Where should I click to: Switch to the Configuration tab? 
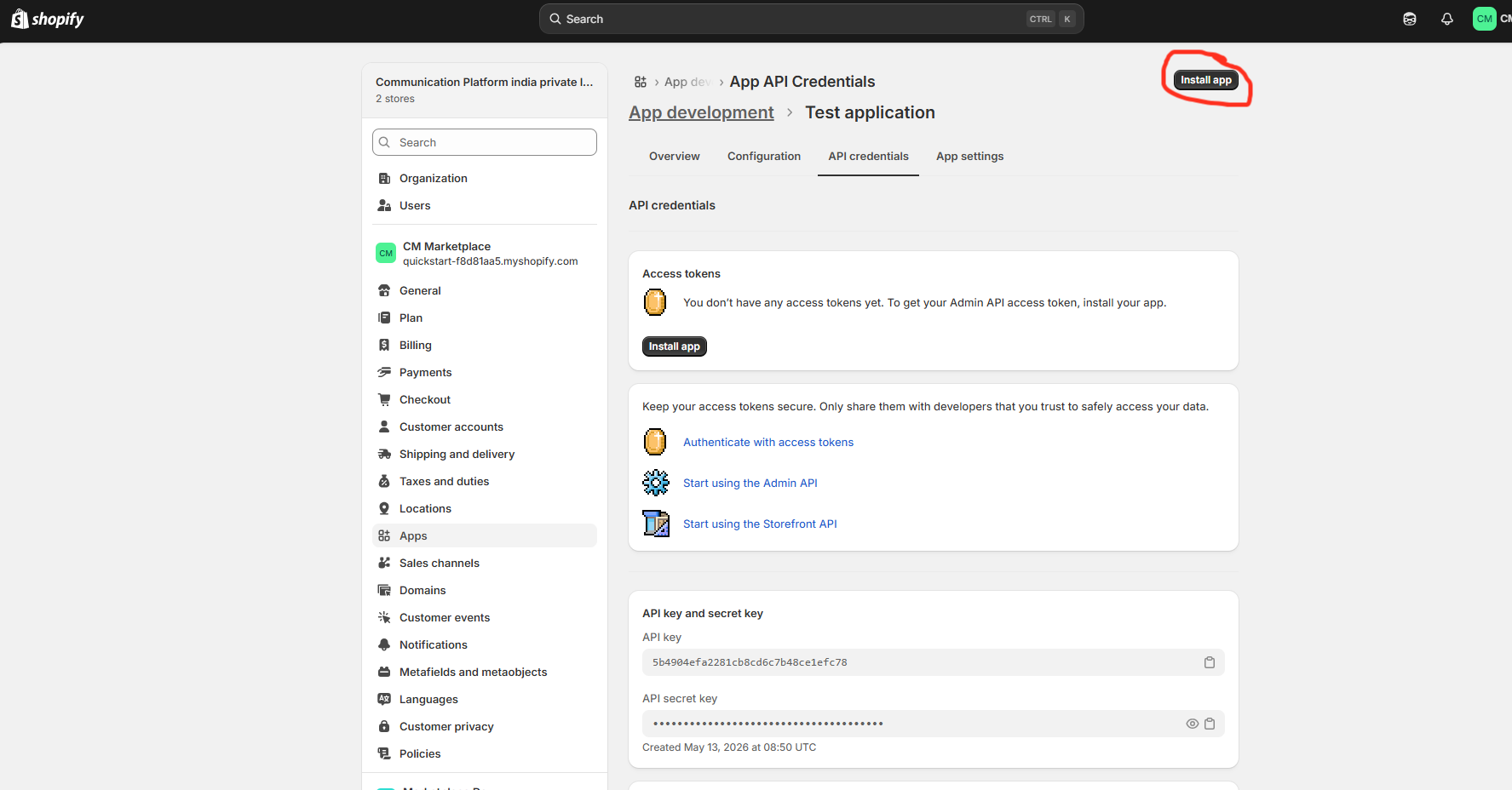[764, 156]
